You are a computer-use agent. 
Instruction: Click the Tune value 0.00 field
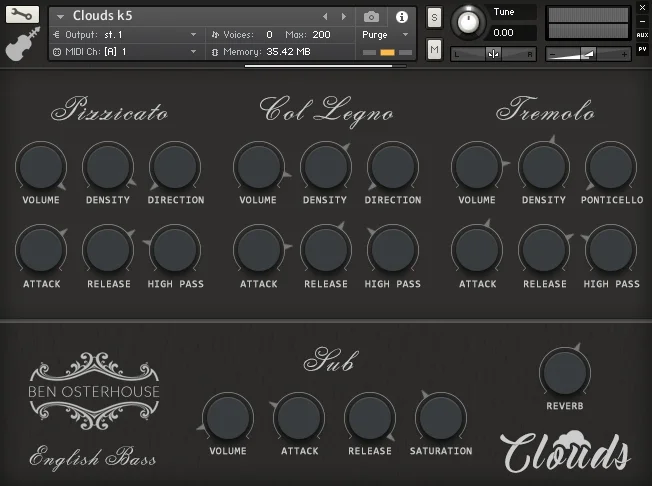(x=512, y=32)
